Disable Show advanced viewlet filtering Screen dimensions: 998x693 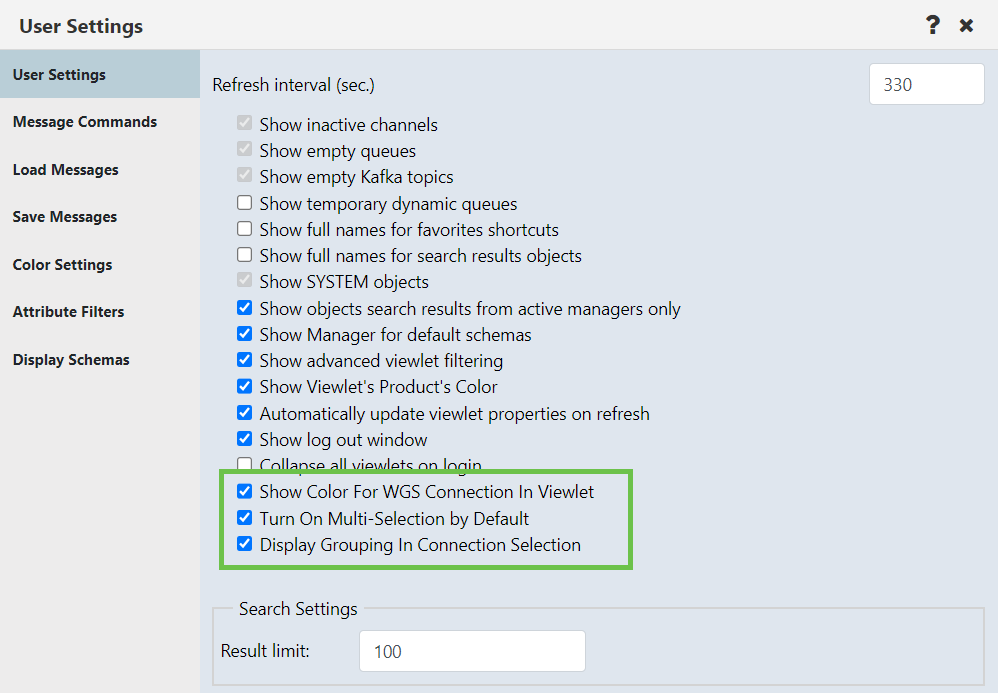[244, 360]
